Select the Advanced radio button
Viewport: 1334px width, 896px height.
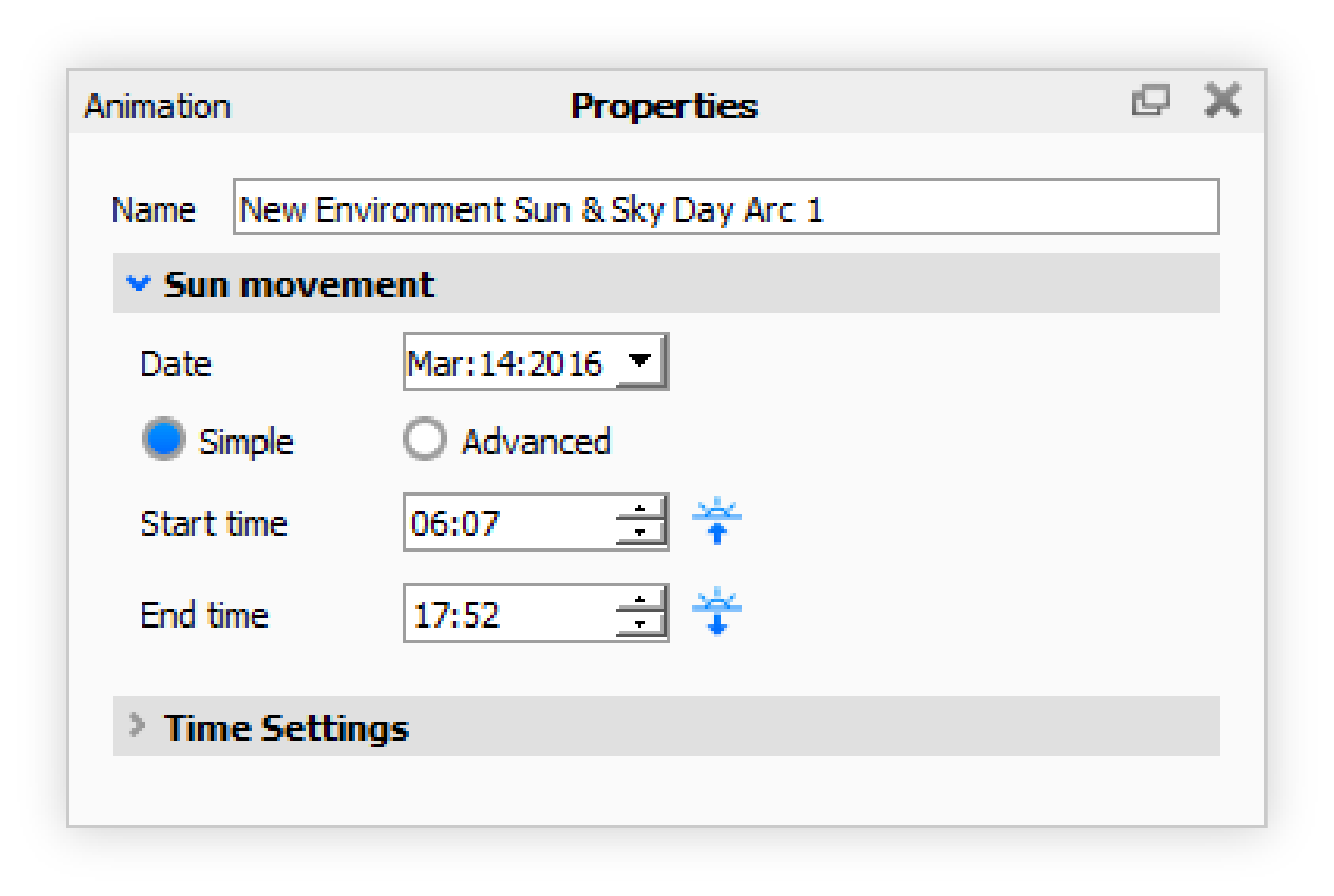click(424, 439)
